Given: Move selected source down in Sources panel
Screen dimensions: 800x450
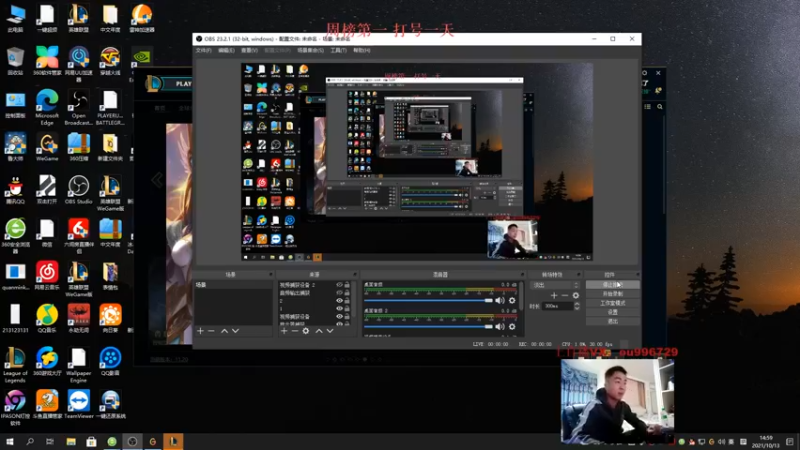Looking at the screenshot, I should (330, 331).
